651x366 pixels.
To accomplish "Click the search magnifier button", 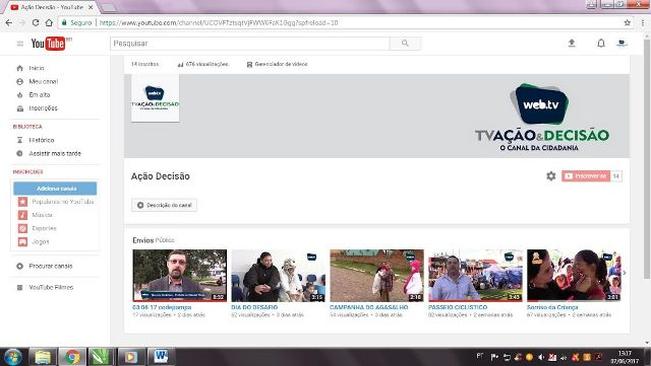I will 405,43.
